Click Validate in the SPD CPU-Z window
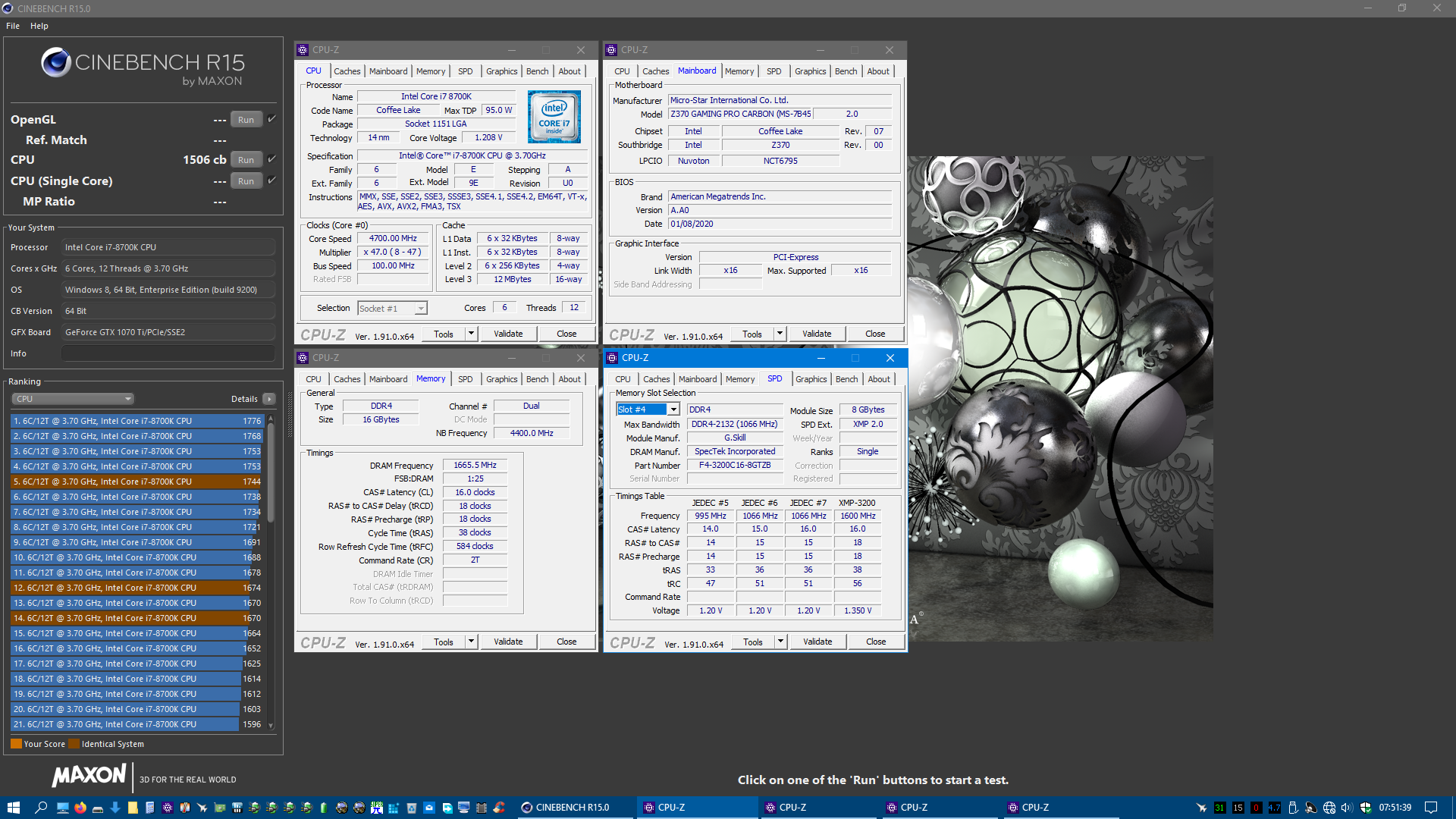The image size is (1456, 819). [817, 642]
